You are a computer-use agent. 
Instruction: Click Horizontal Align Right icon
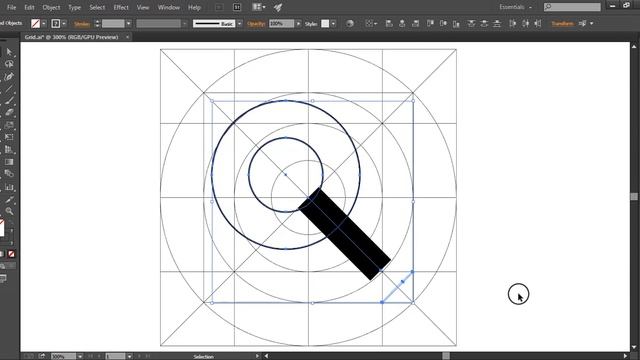tap(416, 24)
